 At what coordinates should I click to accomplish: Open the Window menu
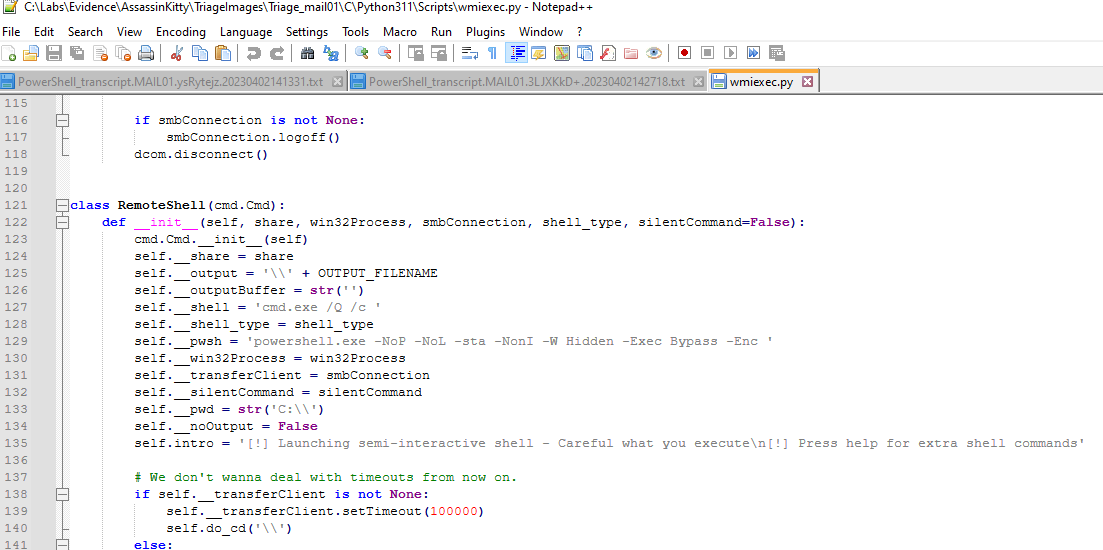point(541,32)
